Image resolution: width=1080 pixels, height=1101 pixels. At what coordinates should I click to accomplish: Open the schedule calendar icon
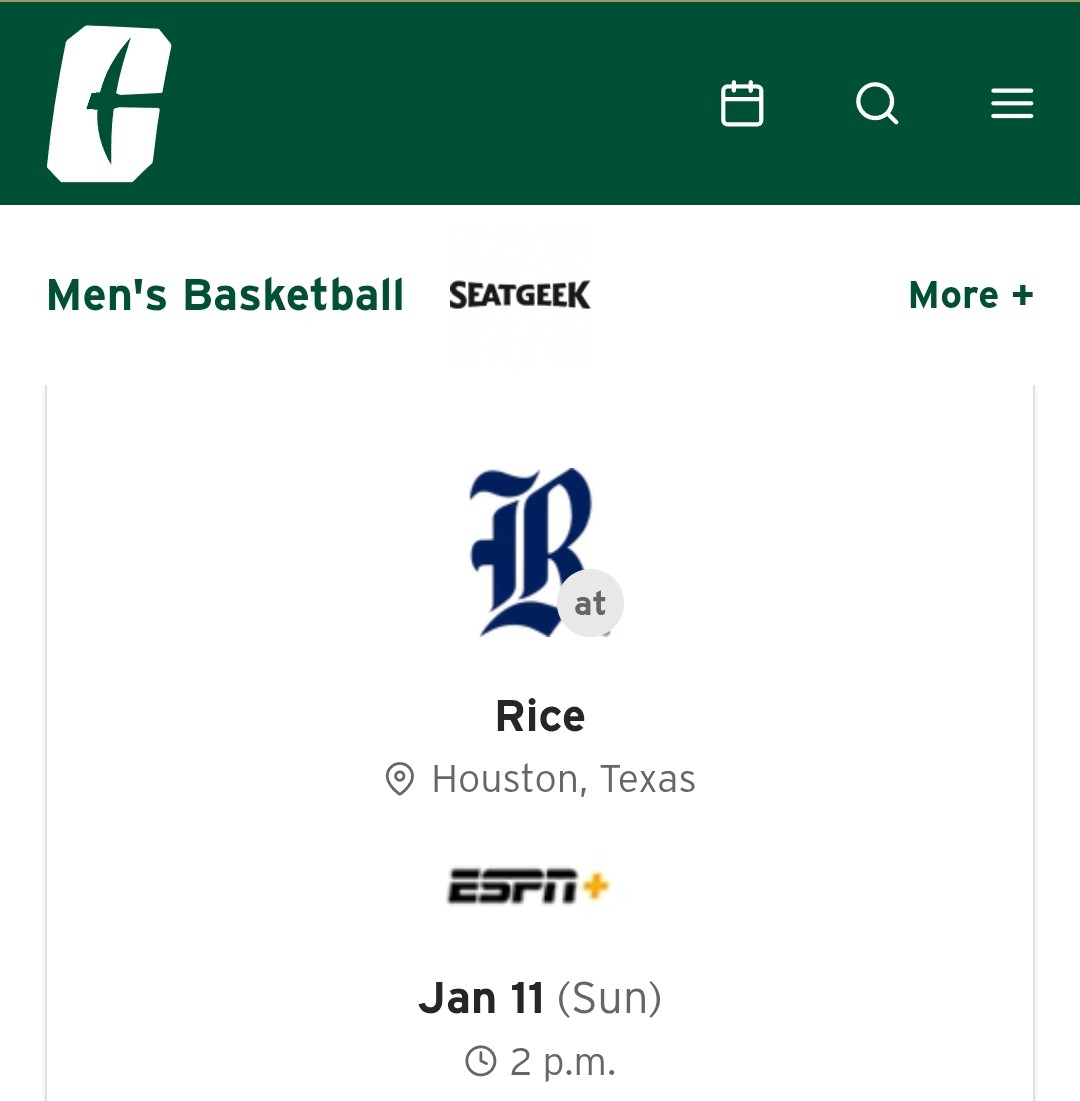(x=742, y=104)
